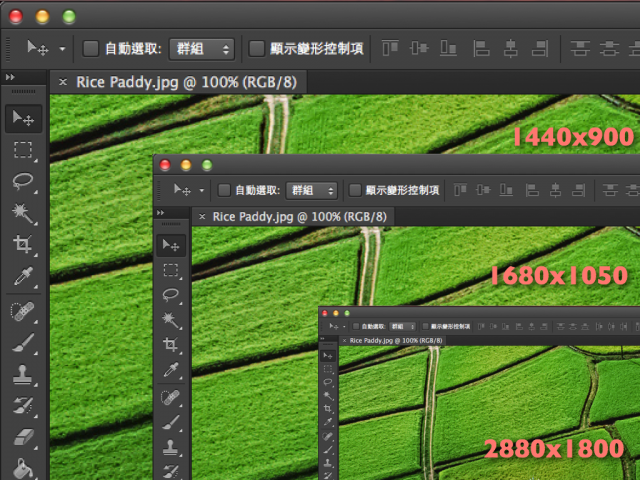Click distribute top edges icon in the largest window

580,48
